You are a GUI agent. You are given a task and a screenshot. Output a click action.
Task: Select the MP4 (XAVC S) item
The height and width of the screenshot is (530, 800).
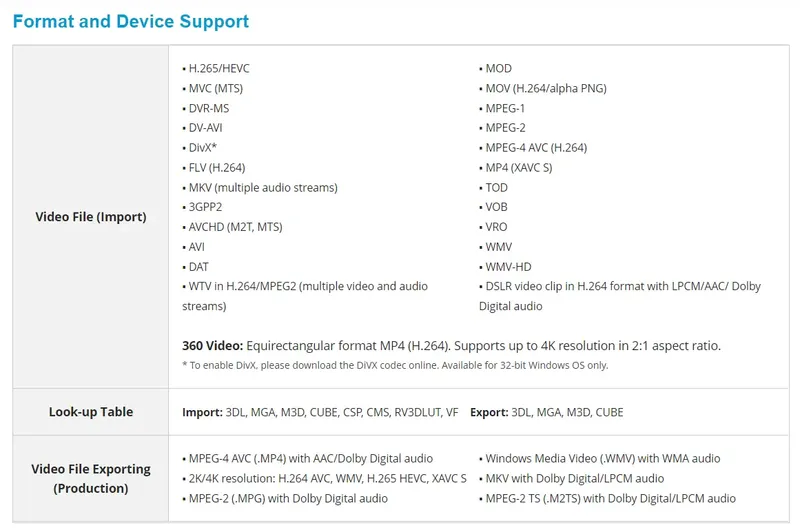518,167
